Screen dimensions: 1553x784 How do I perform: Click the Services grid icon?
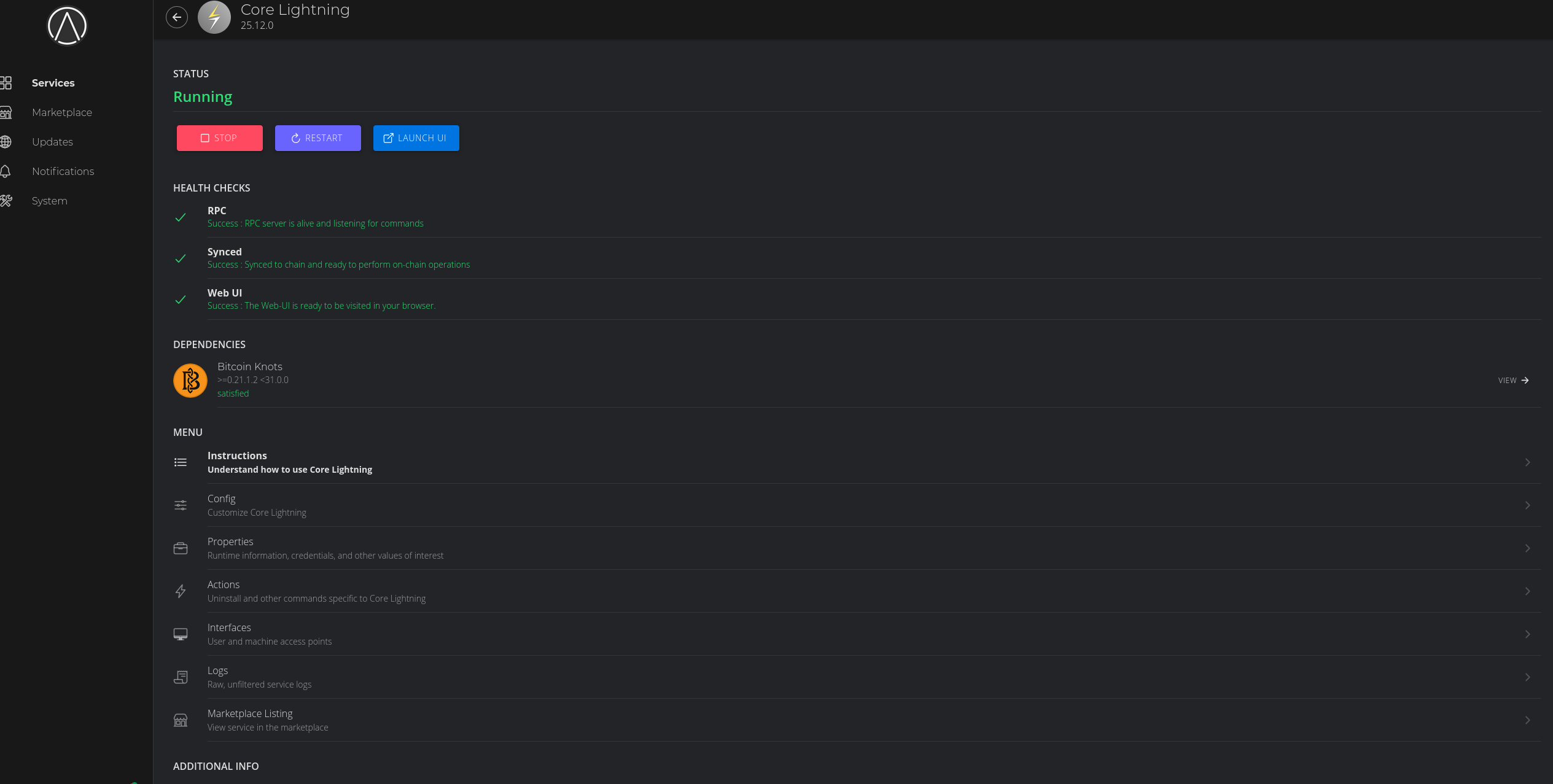coord(6,83)
